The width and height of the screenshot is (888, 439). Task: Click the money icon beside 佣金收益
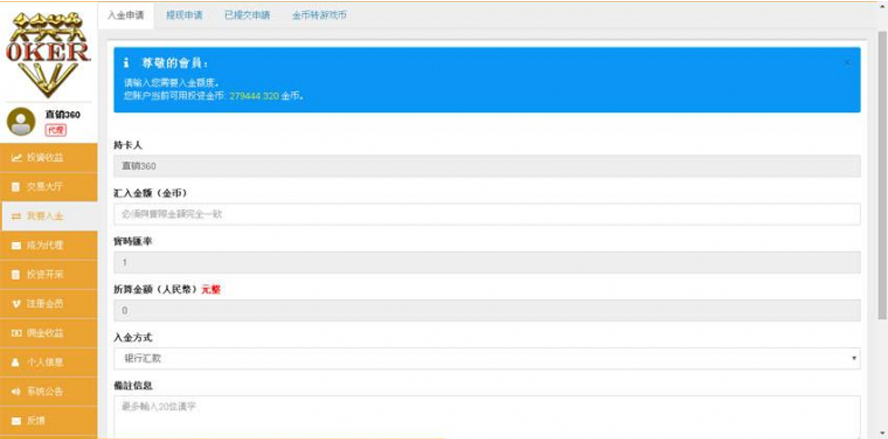coord(16,334)
